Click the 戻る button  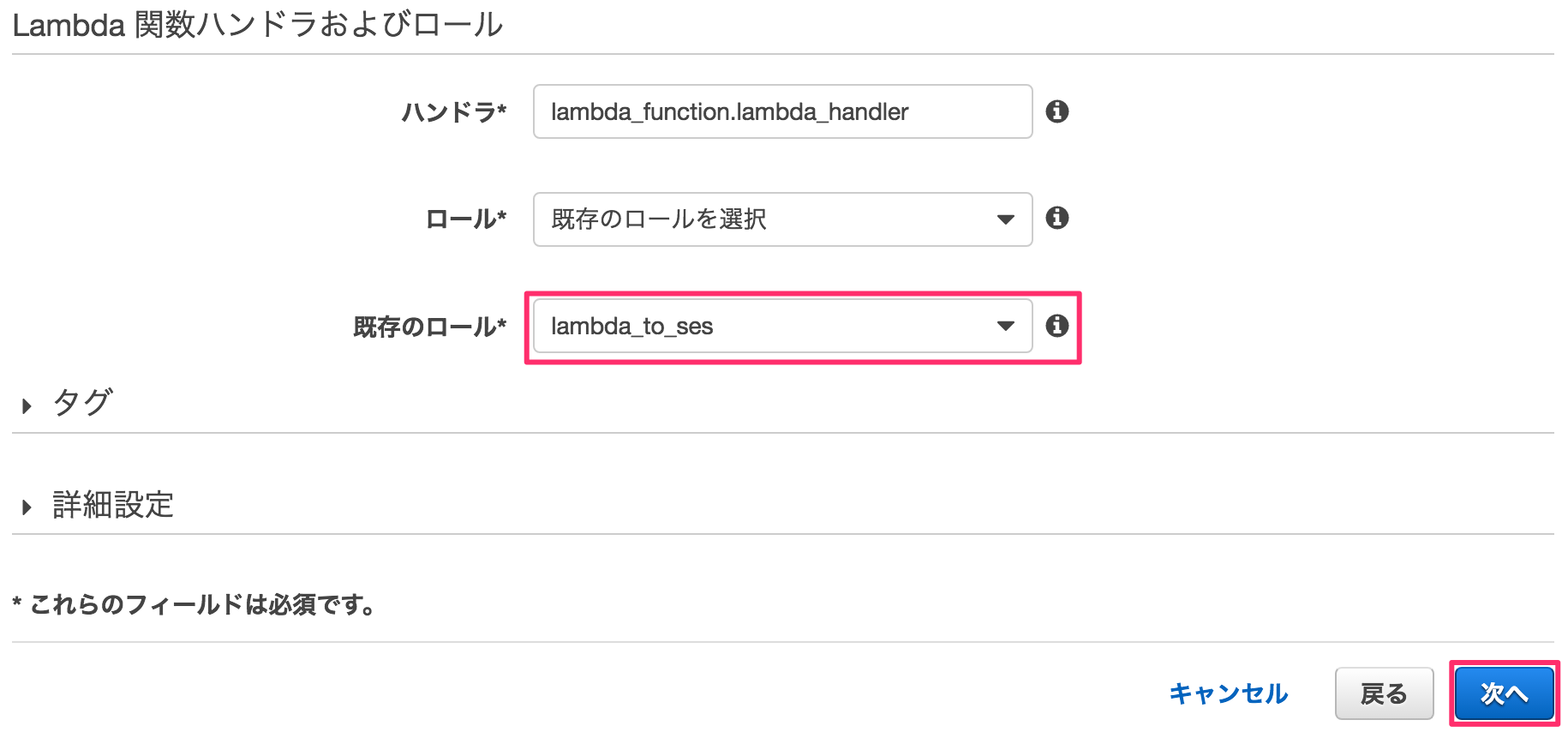tap(1383, 694)
